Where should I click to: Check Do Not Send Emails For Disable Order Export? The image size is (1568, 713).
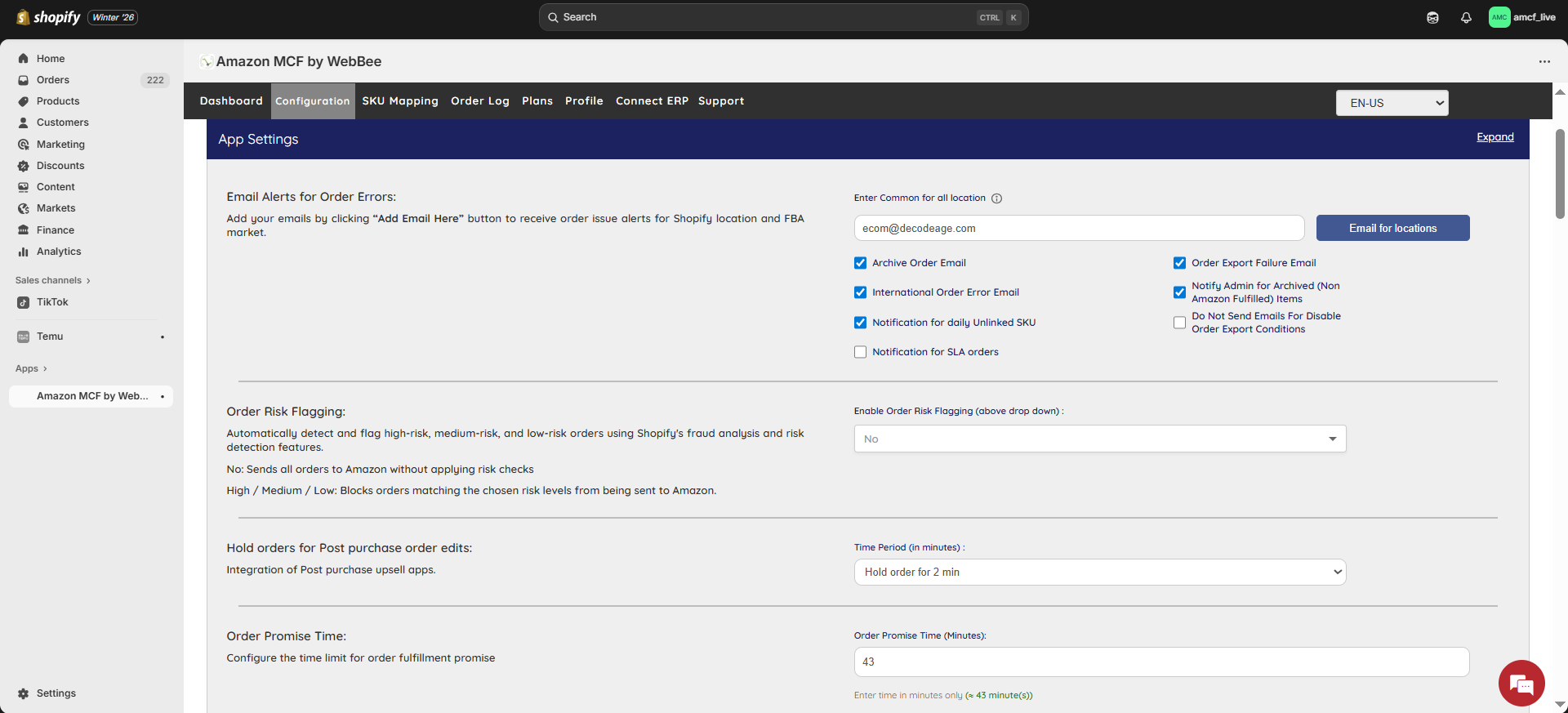tap(1179, 323)
